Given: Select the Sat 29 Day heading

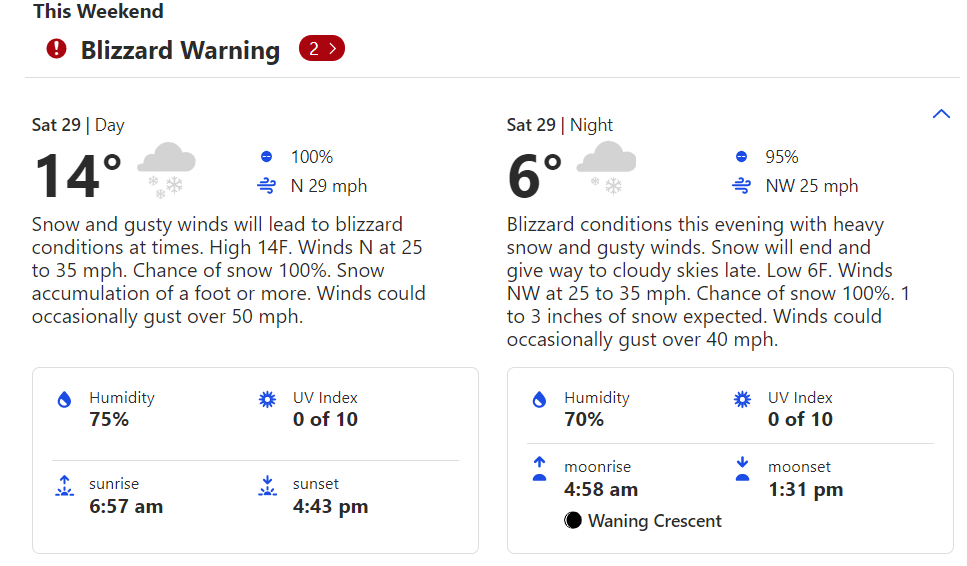Looking at the screenshot, I should point(78,125).
